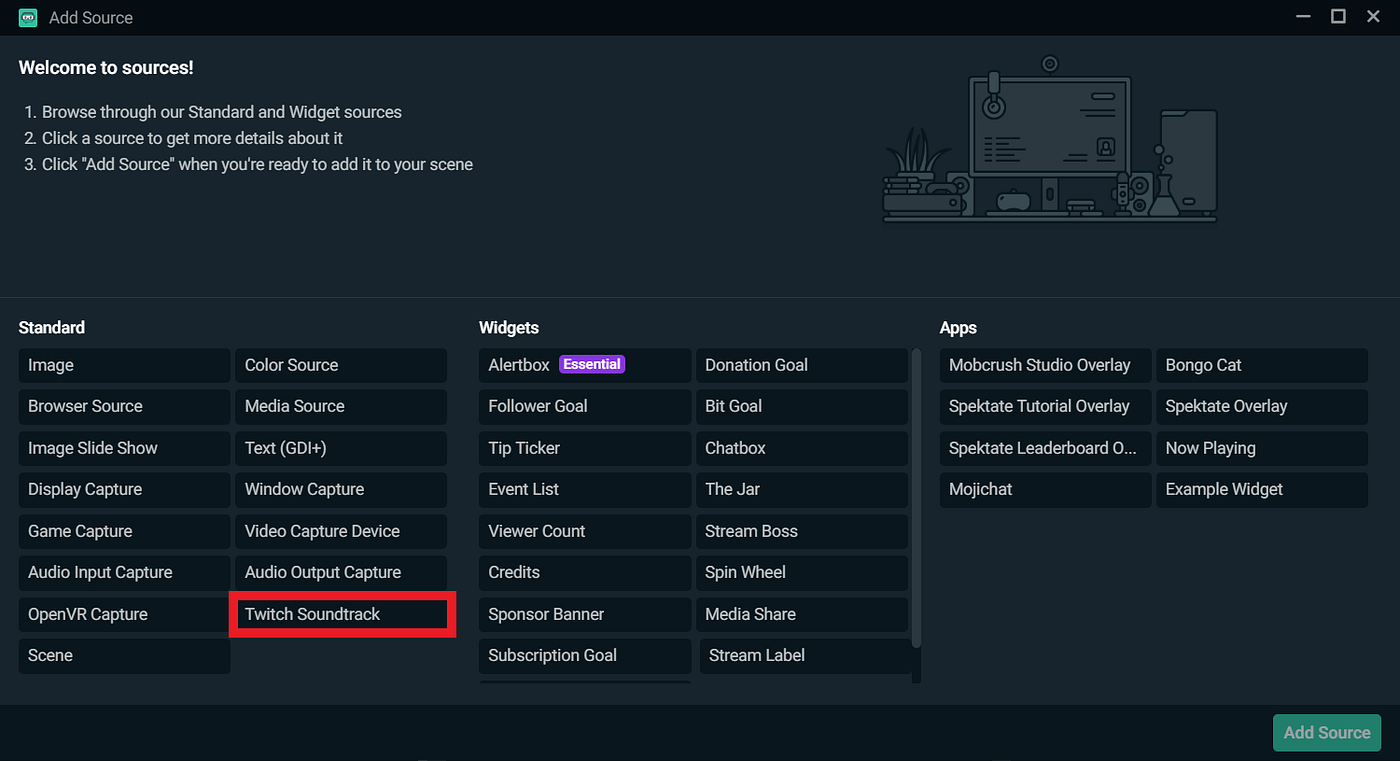Pick Image Slide Show source
The image size is (1400, 761).
tap(124, 448)
